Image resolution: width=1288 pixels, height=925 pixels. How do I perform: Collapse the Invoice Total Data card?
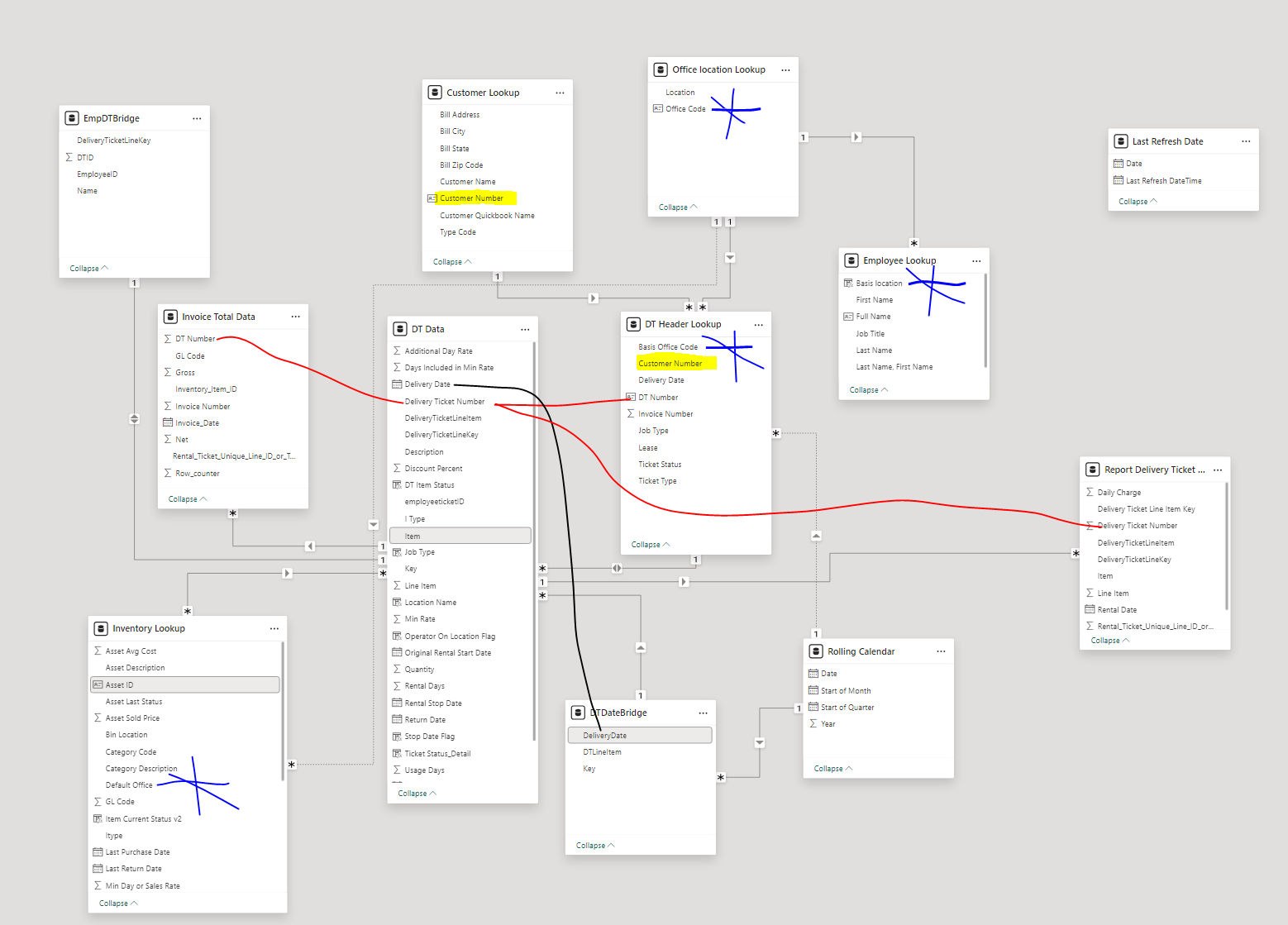[x=188, y=499]
